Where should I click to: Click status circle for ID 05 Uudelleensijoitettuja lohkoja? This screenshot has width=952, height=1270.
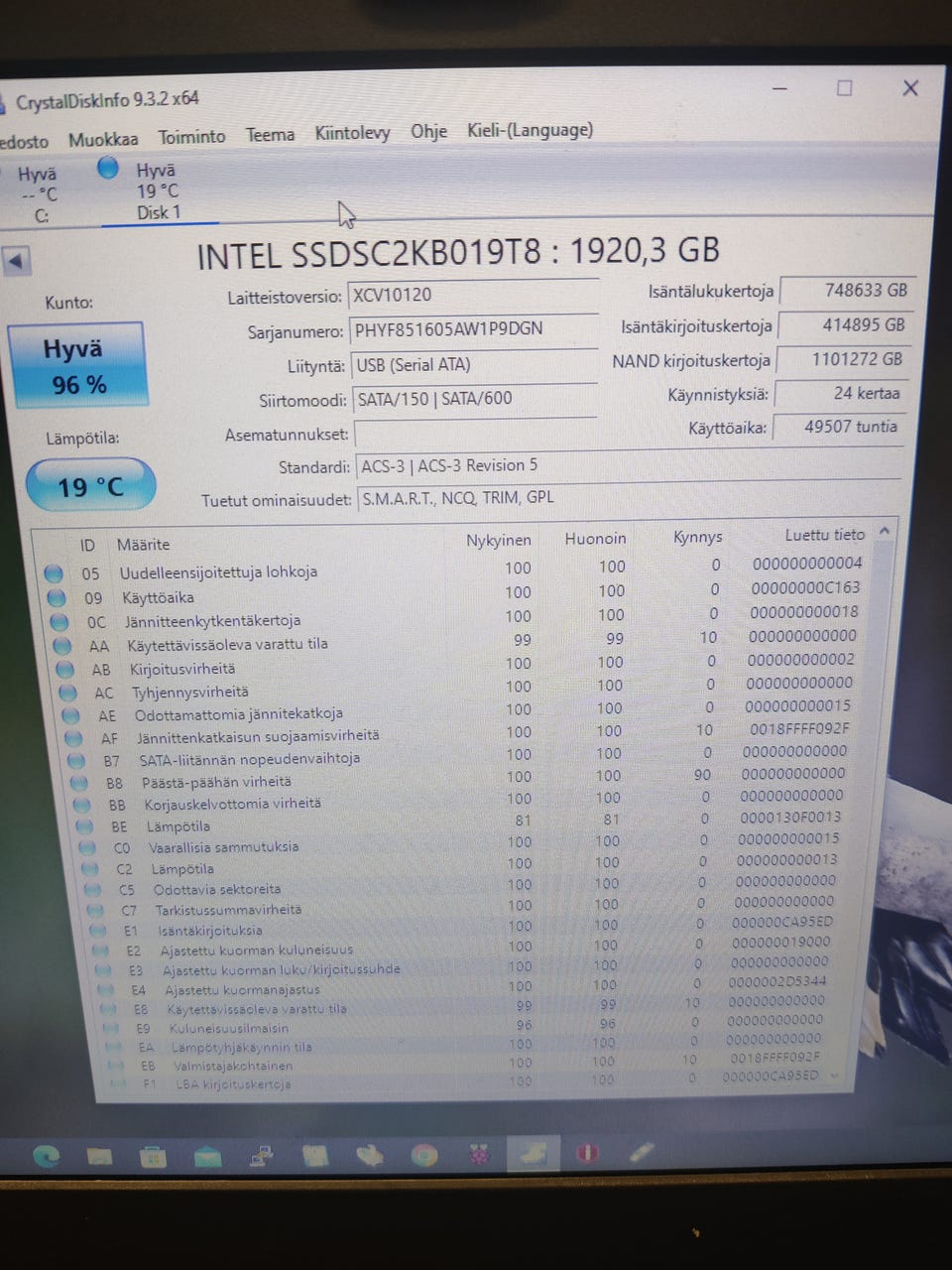54,572
